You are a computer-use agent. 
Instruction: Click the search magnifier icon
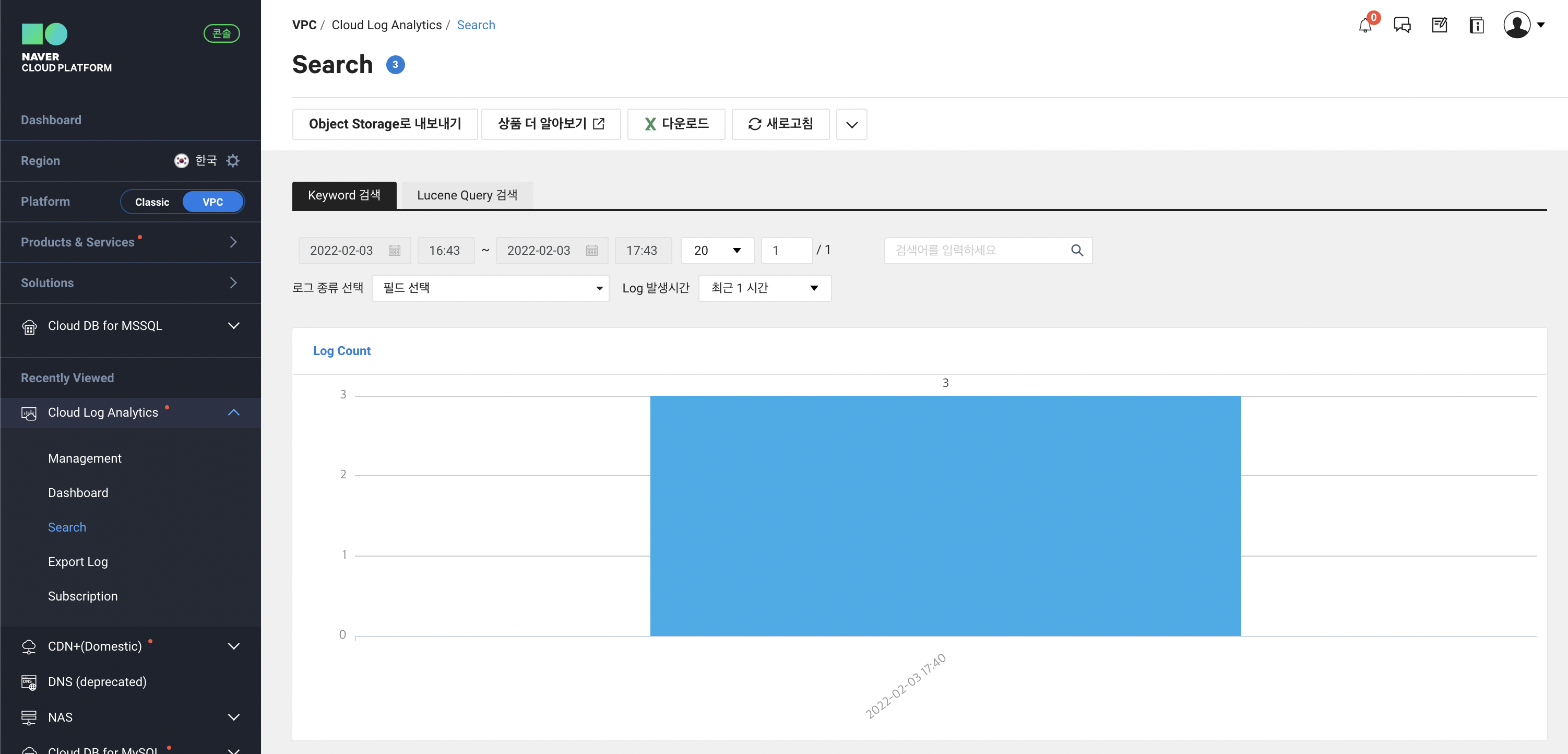tap(1077, 250)
